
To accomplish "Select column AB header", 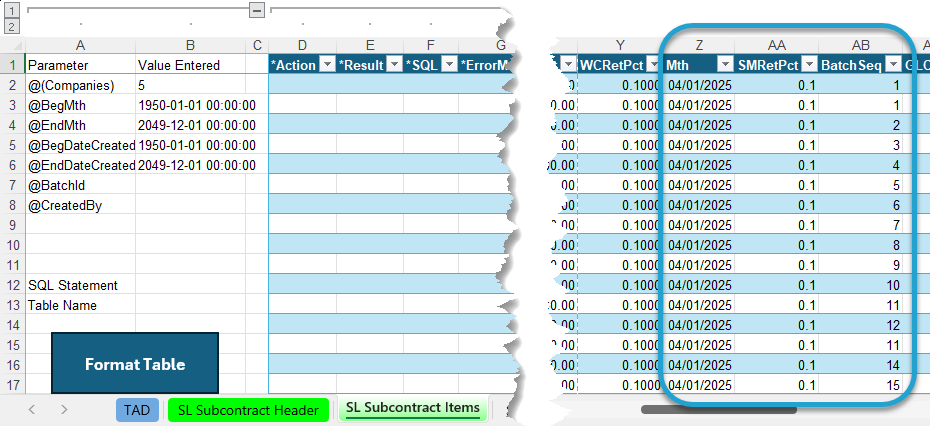I will point(861,46).
